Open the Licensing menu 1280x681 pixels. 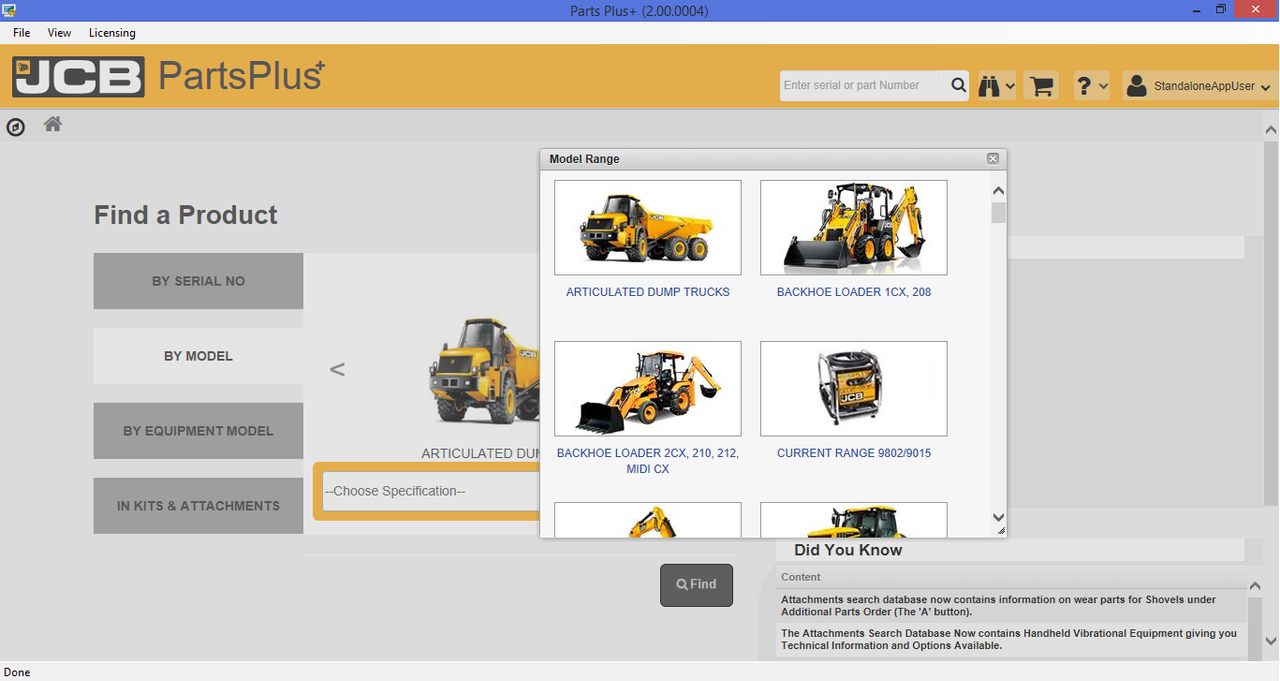112,33
